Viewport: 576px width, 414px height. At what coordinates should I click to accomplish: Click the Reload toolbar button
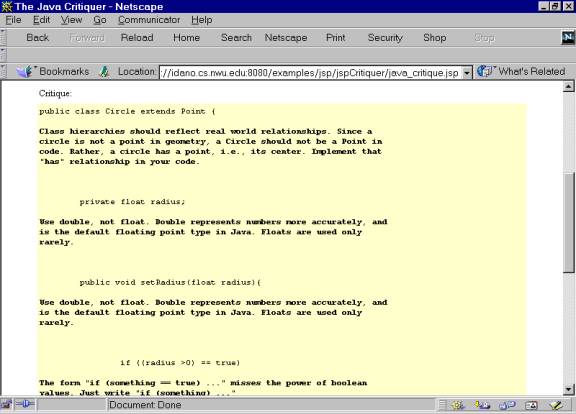(137, 37)
